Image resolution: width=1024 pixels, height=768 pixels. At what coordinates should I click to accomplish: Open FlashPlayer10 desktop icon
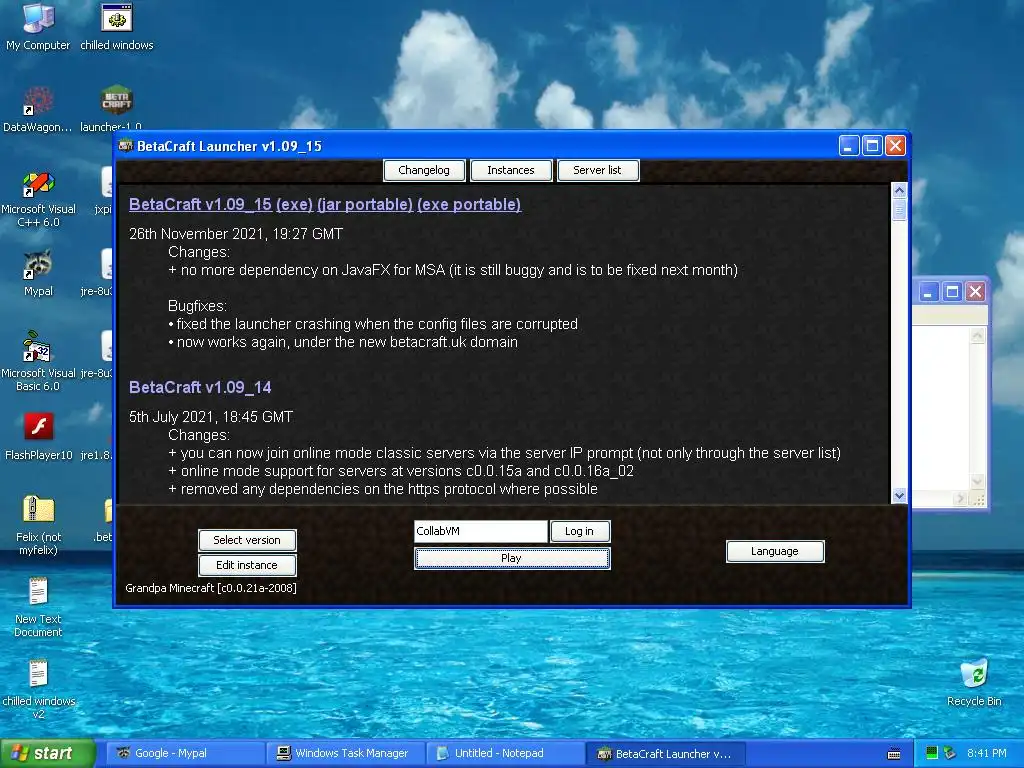38,436
